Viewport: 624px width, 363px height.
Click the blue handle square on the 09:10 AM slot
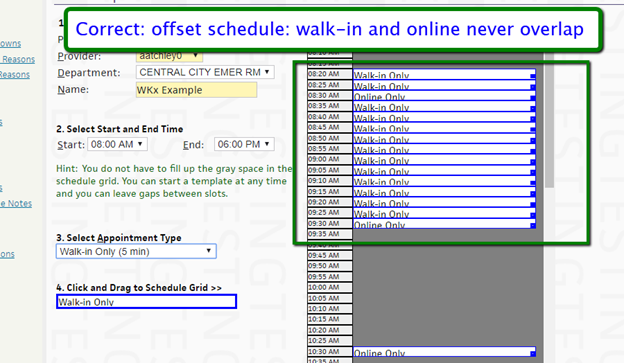533,183
